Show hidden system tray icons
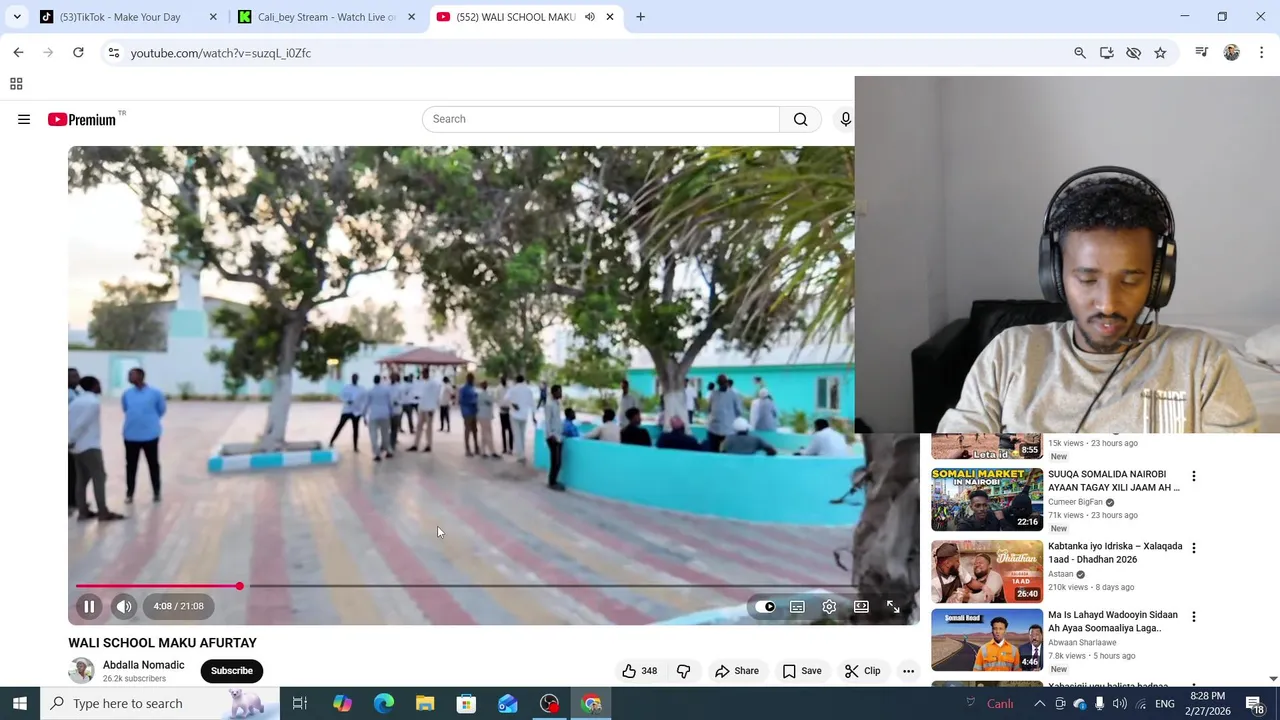The image size is (1280, 720). [1039, 703]
